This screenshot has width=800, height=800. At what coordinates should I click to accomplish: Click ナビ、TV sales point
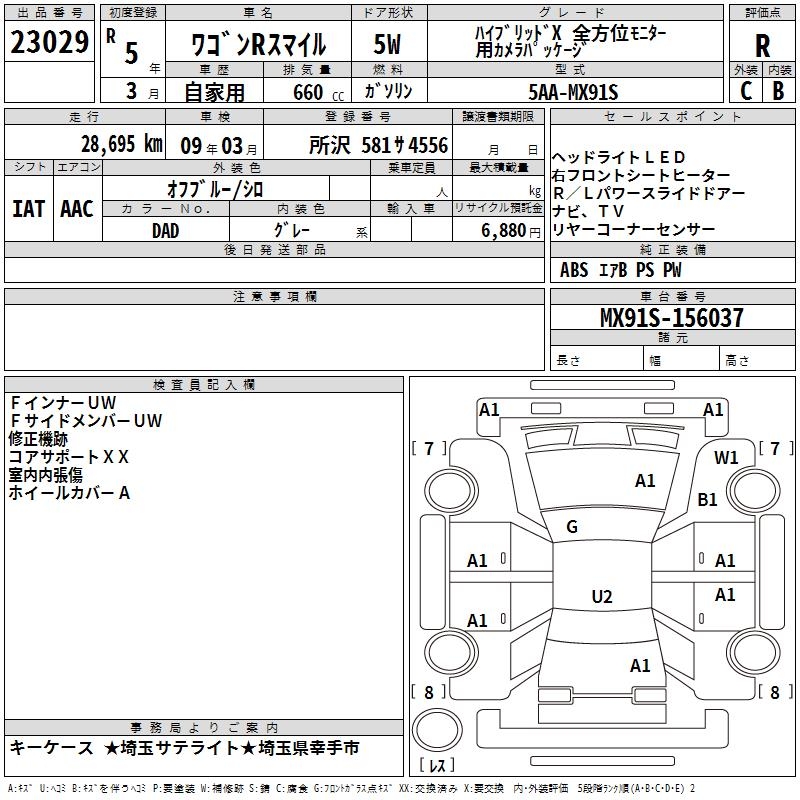(x=588, y=211)
